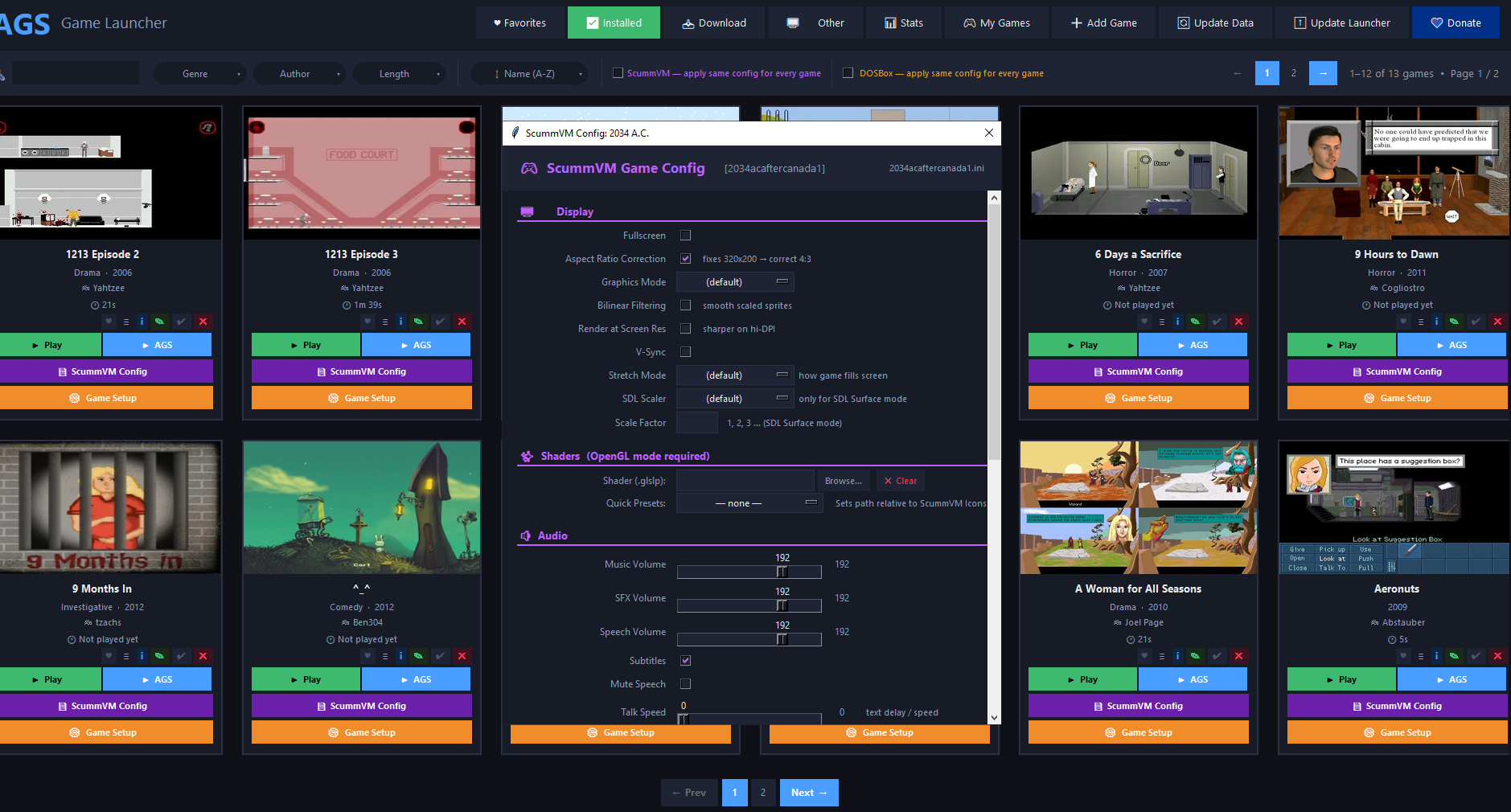Image resolution: width=1511 pixels, height=812 pixels.
Task: Open the Author filter dropdown
Action: tap(299, 74)
